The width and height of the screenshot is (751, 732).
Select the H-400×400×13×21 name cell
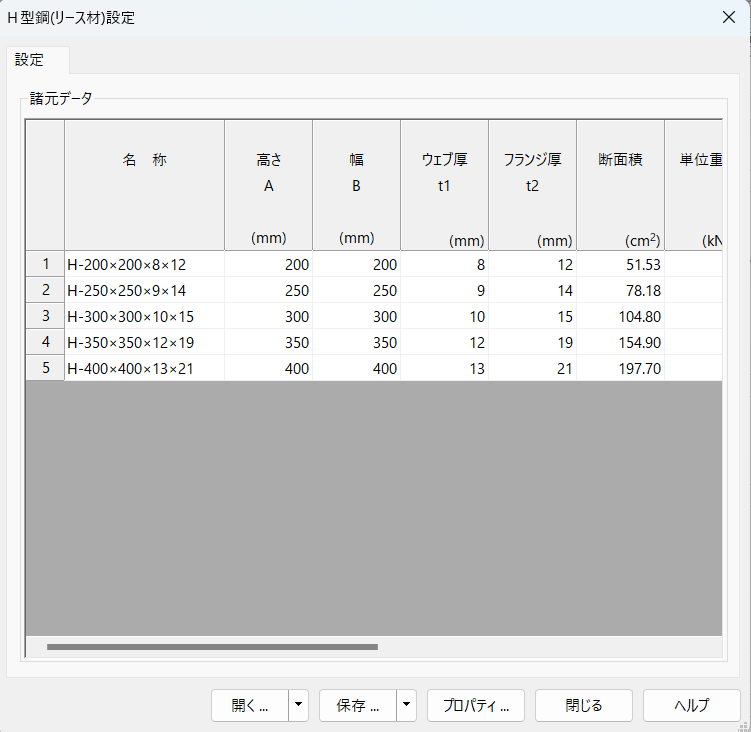point(144,368)
